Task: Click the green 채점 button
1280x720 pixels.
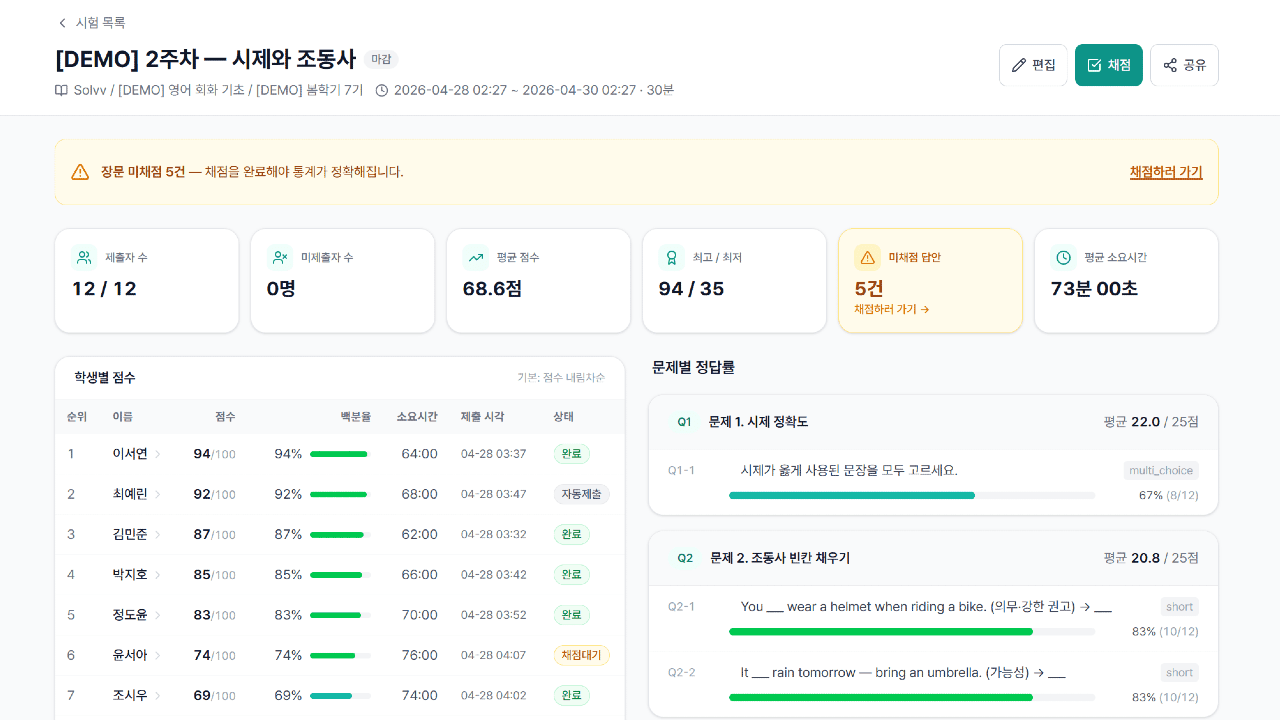Action: [1109, 65]
